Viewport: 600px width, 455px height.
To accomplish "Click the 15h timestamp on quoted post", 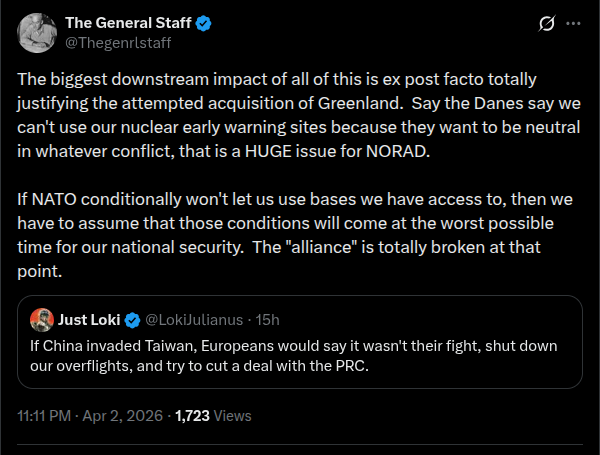I will (268, 320).
